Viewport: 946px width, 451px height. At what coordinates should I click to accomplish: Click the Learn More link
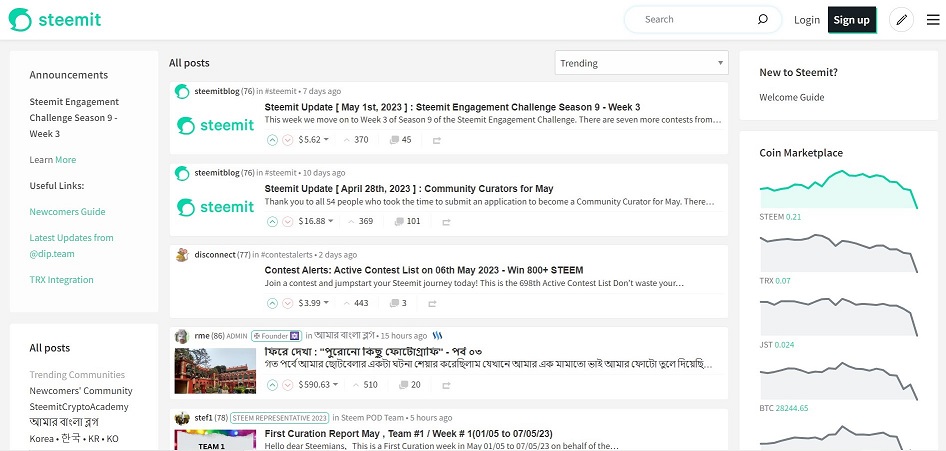[65, 160]
